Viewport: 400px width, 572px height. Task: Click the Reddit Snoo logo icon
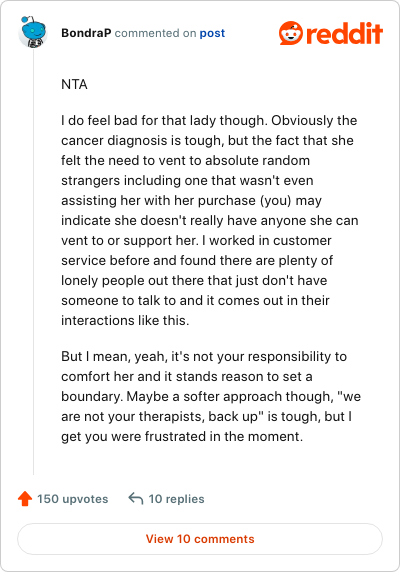pyautogui.click(x=291, y=33)
